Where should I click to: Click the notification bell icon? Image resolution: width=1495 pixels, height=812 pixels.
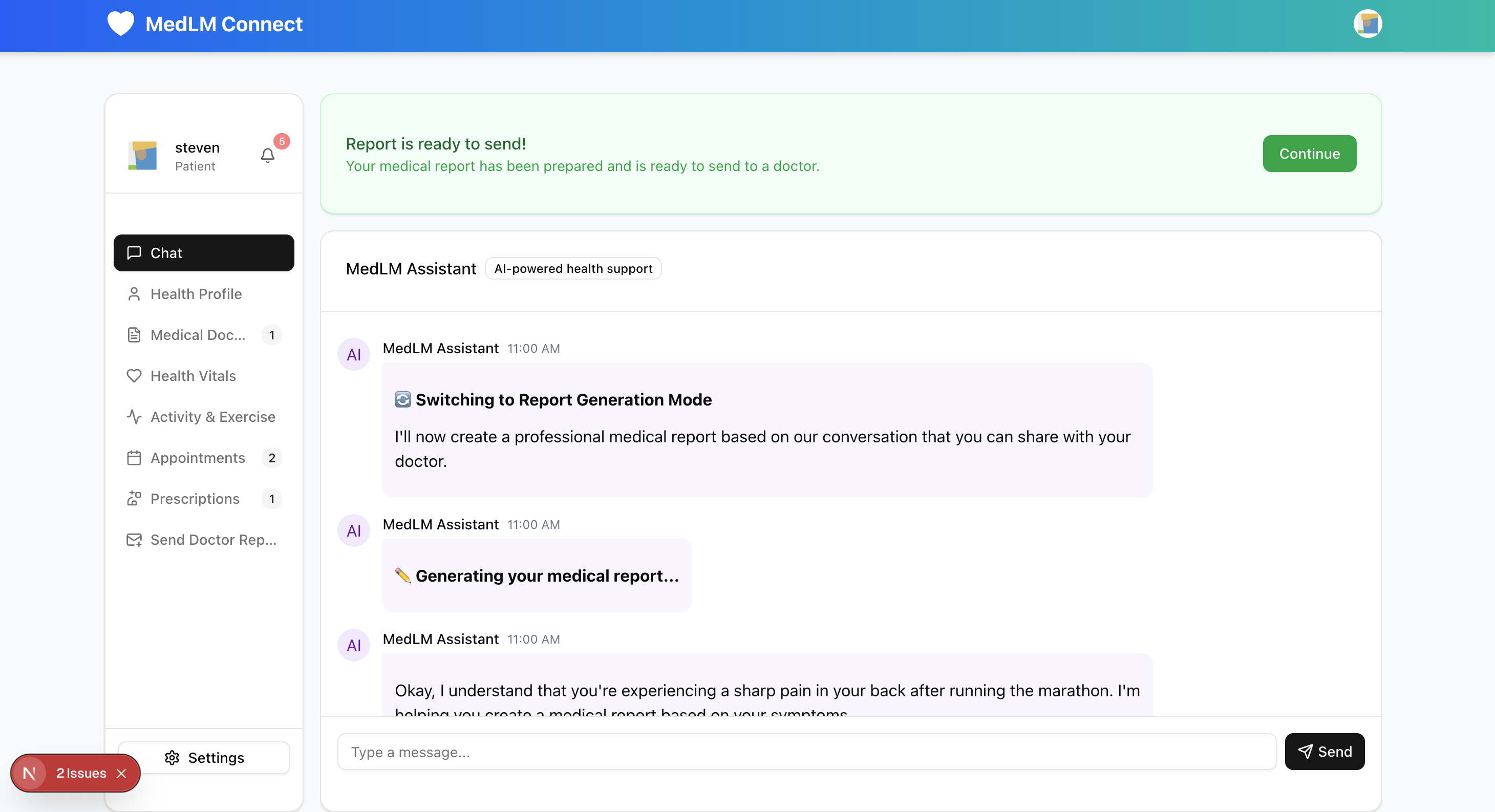268,156
